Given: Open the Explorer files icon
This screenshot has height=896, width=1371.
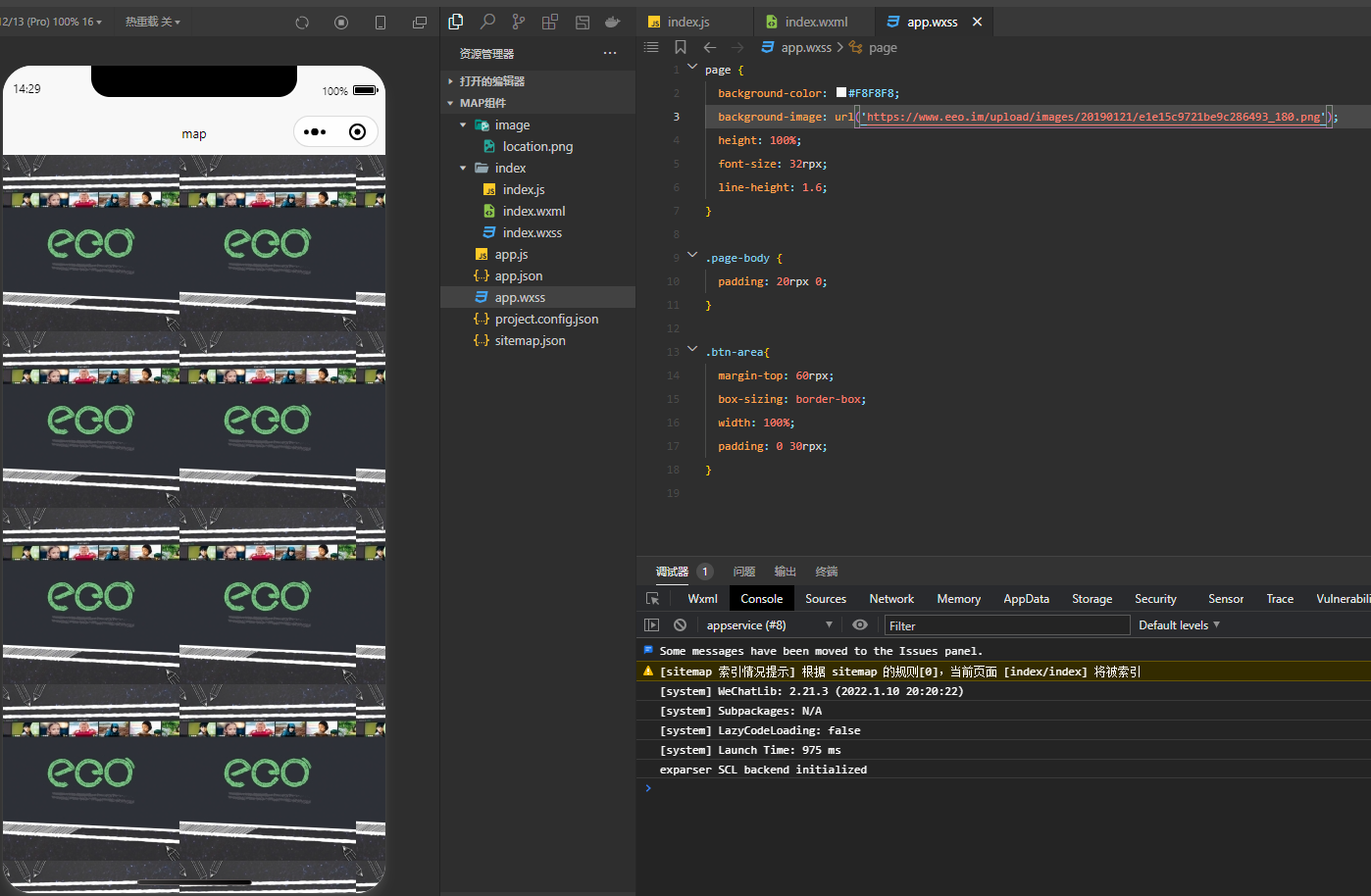Looking at the screenshot, I should click(x=456, y=22).
